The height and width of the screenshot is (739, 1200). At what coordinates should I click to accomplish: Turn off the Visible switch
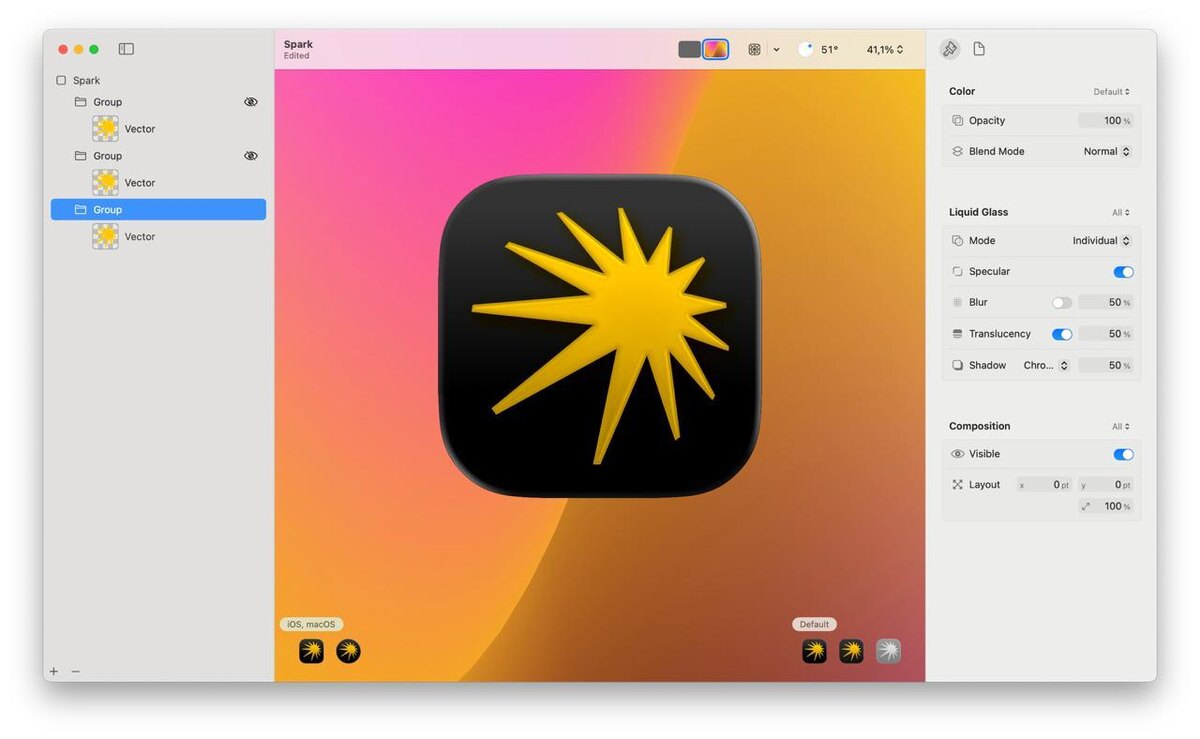coord(1123,454)
